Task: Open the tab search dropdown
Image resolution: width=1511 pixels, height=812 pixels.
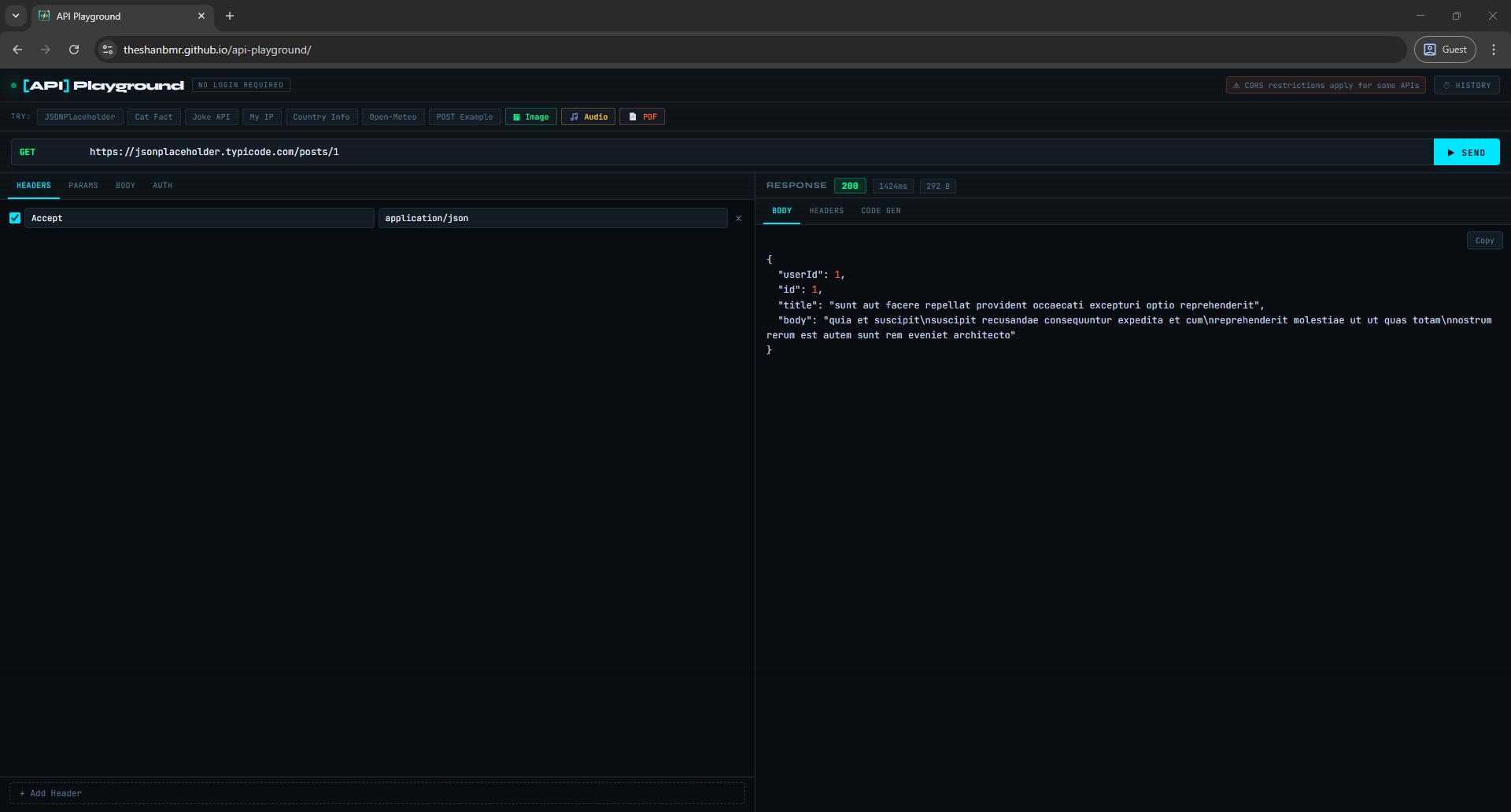Action: (x=15, y=16)
